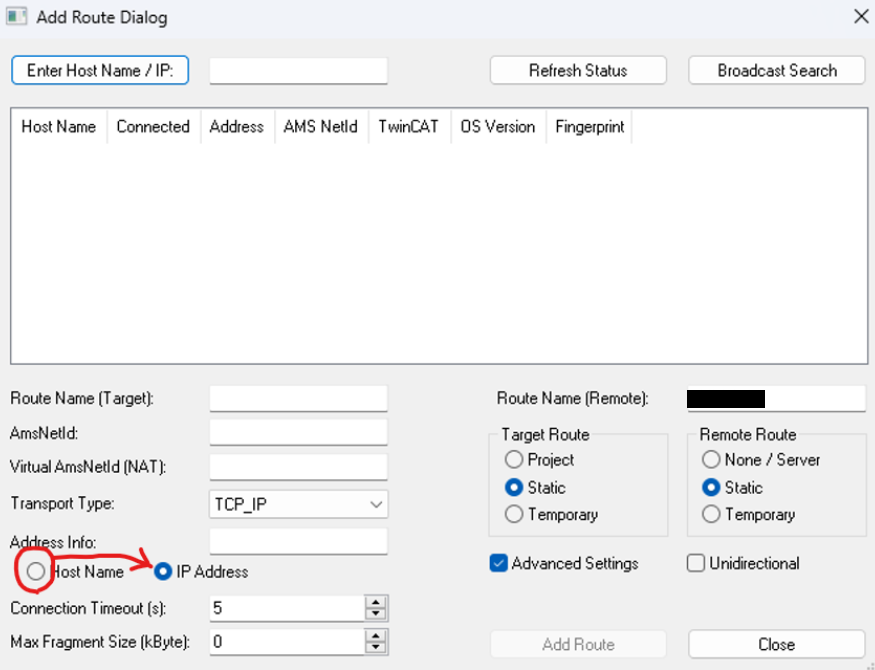Click the Route Name (Target) field

(x=298, y=398)
